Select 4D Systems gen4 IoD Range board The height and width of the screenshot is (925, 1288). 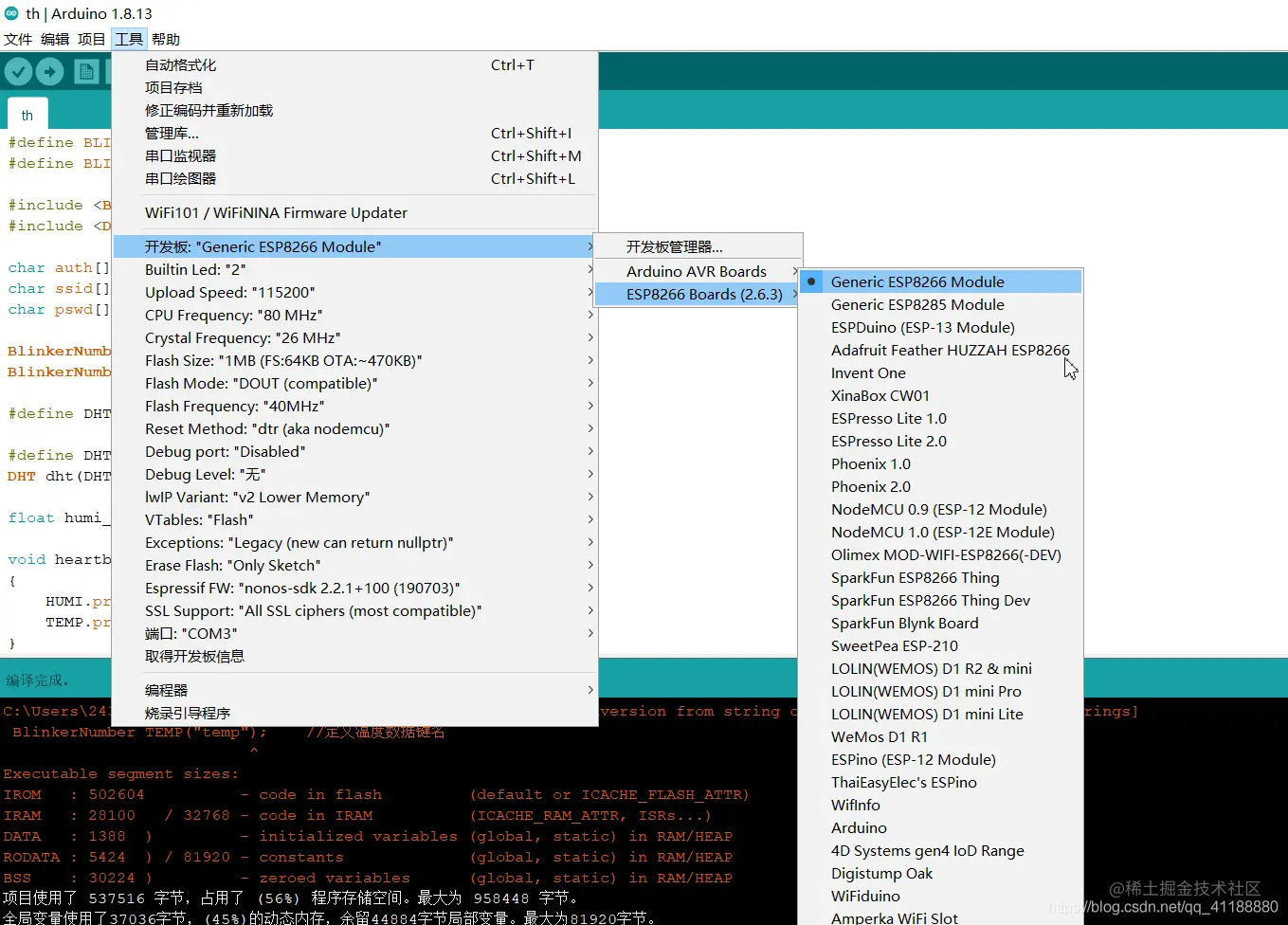point(941,850)
